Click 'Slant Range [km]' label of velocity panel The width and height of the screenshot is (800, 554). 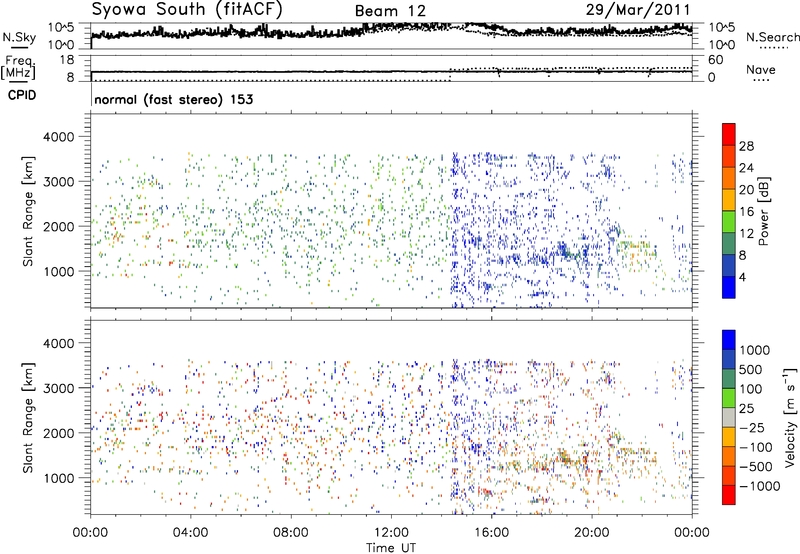point(28,417)
